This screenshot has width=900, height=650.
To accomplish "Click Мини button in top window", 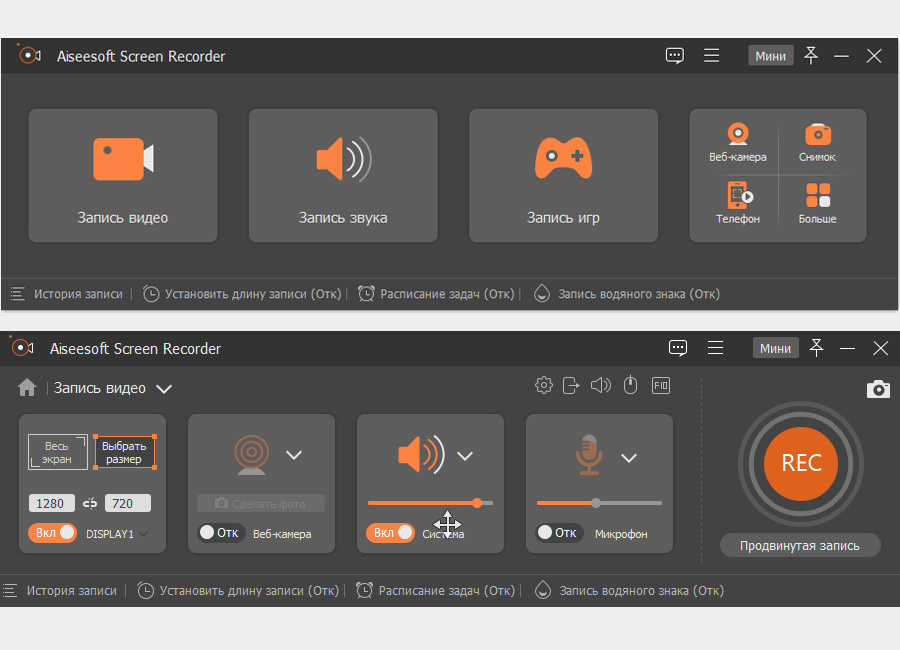I will 771,56.
